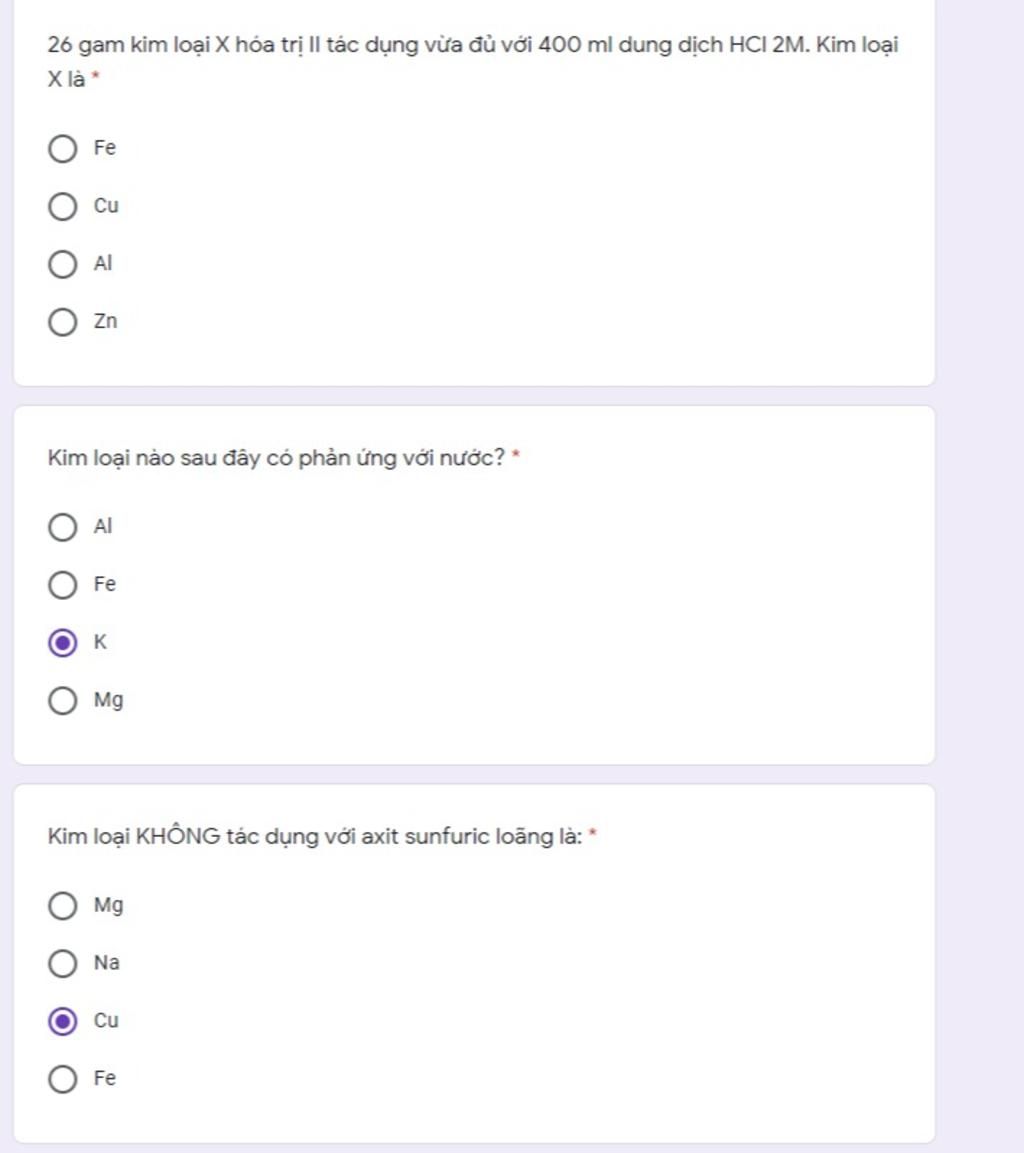Select Mg in sunfuric loãng question
The height and width of the screenshot is (1153, 1024).
point(62,906)
